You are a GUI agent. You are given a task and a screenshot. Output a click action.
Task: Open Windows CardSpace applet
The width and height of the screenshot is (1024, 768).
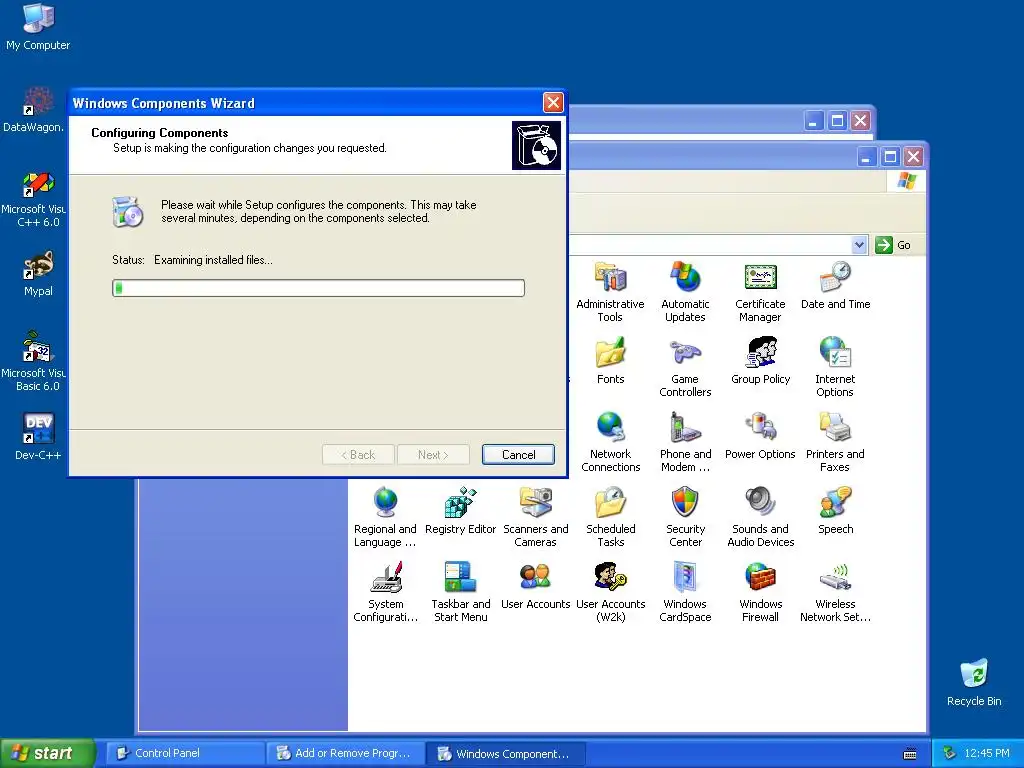click(x=685, y=592)
